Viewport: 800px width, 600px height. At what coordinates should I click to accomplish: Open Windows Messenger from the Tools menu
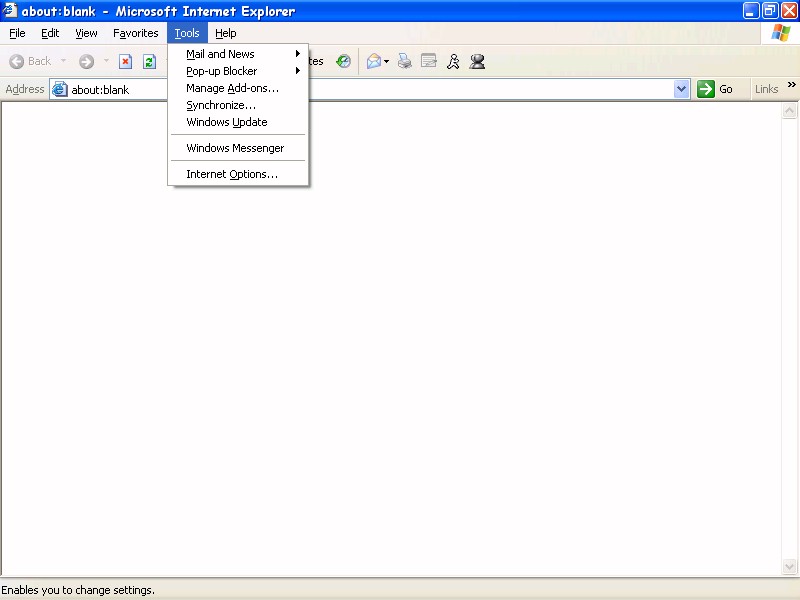click(x=238, y=148)
